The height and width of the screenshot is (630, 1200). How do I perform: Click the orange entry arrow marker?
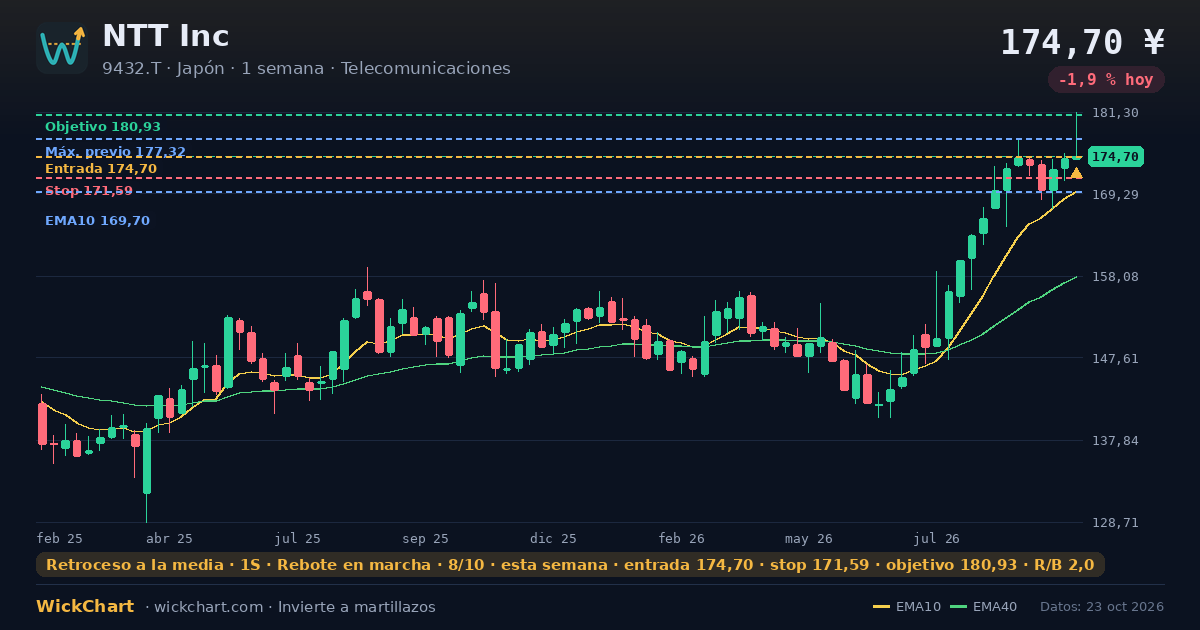[x=1076, y=173]
